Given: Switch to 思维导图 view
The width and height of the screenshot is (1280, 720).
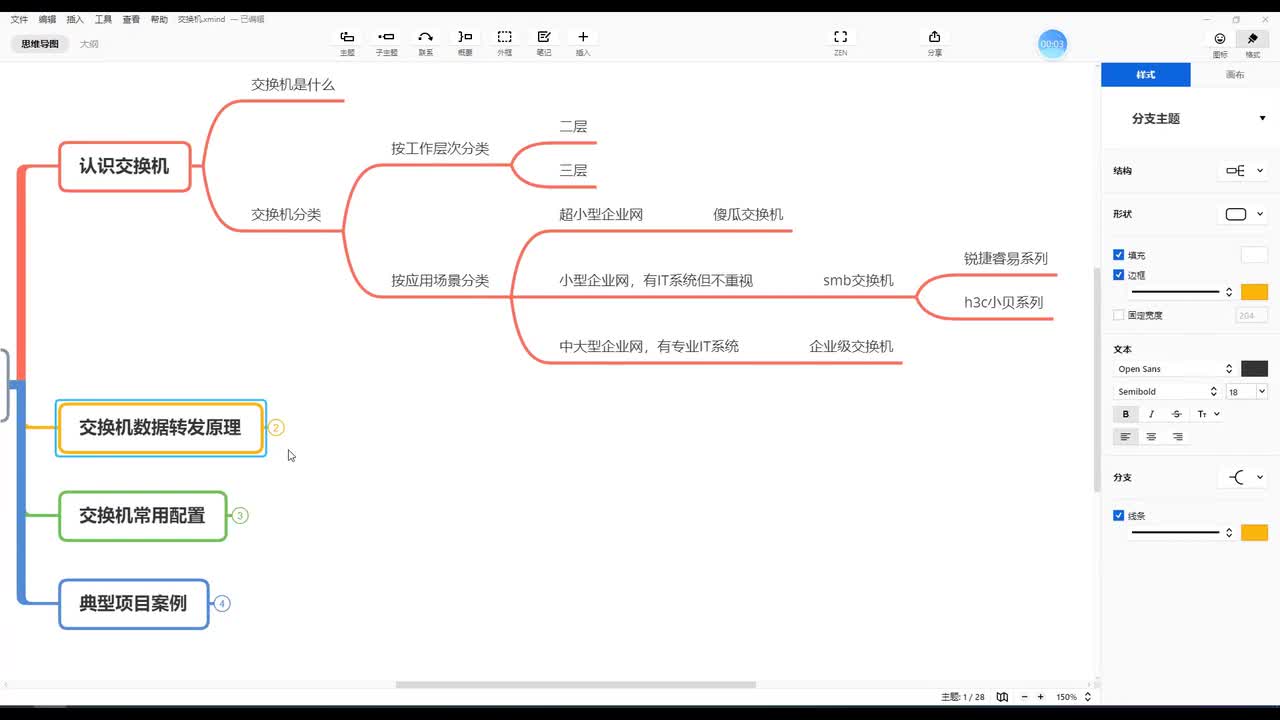Looking at the screenshot, I should (40, 44).
